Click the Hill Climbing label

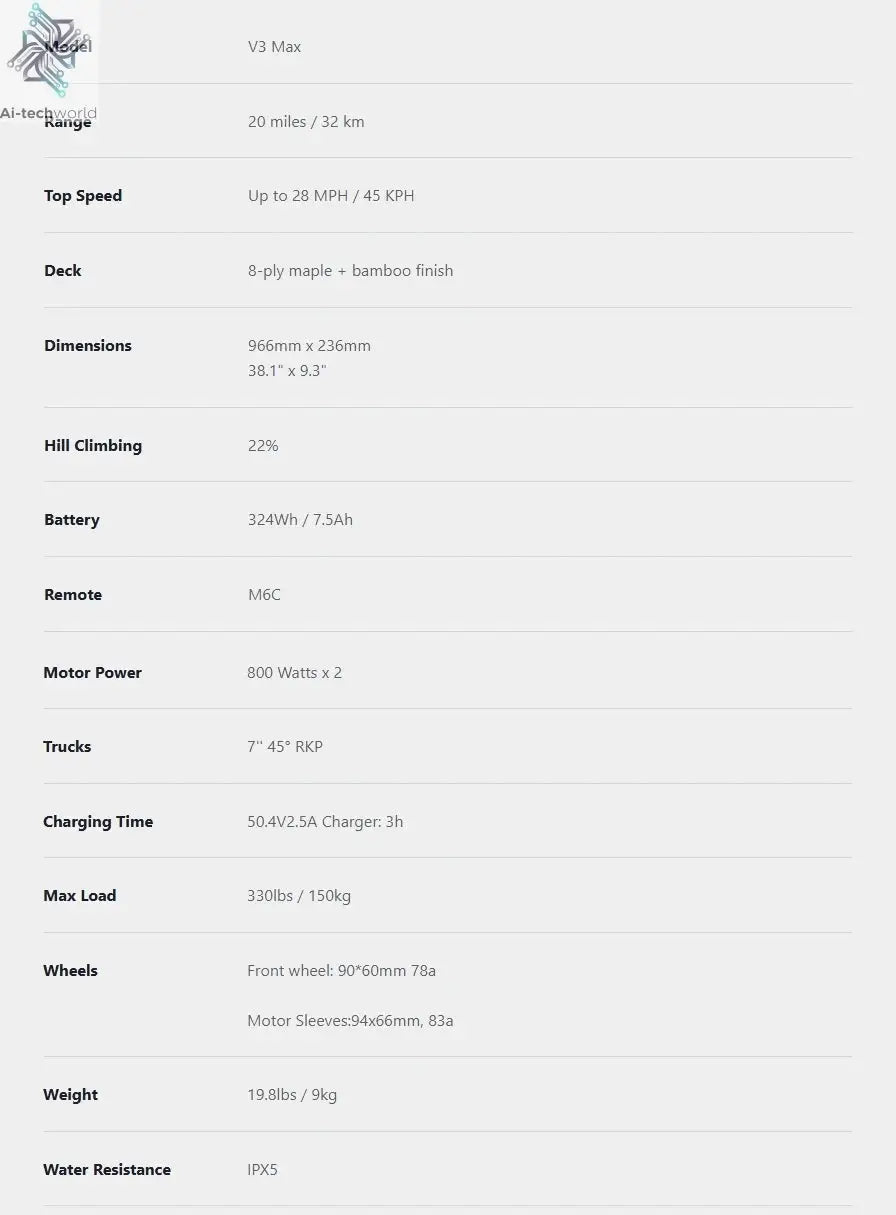click(x=93, y=446)
